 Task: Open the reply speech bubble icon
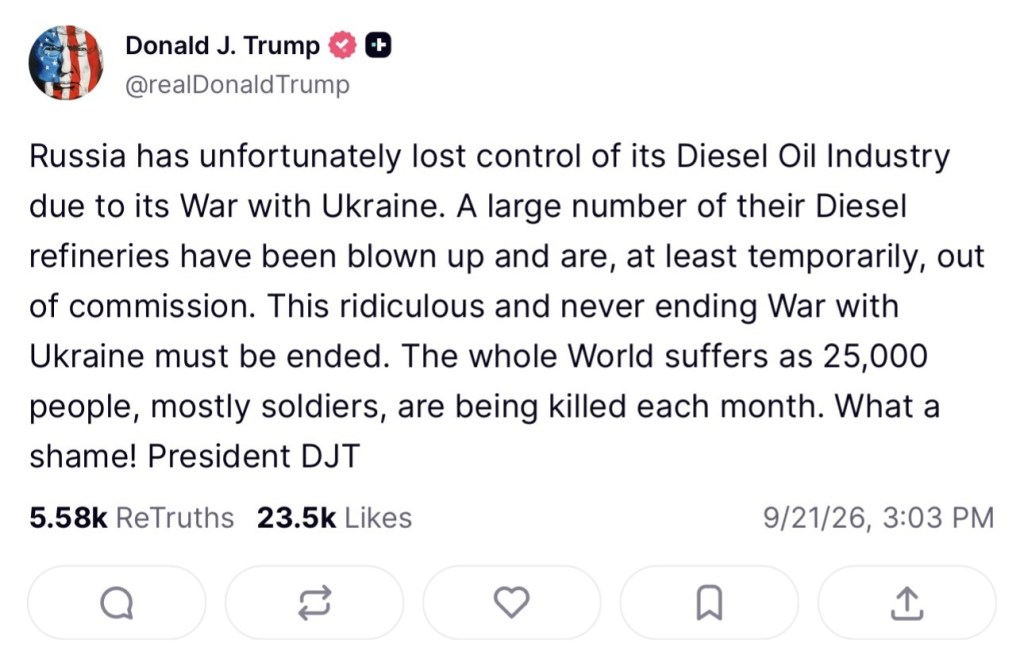coord(117,602)
